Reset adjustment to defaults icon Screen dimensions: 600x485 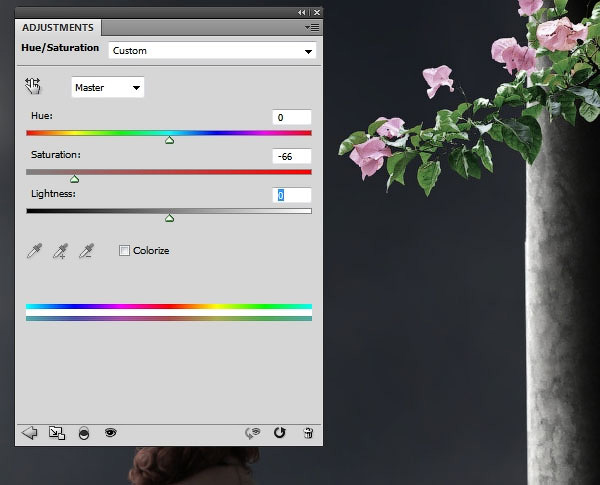(x=280, y=433)
